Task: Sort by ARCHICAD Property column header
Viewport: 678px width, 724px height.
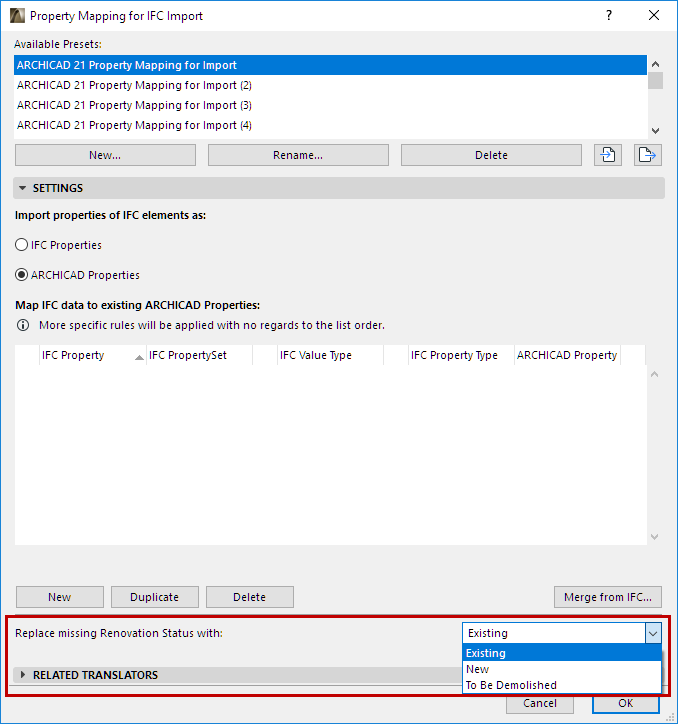Action: point(568,355)
